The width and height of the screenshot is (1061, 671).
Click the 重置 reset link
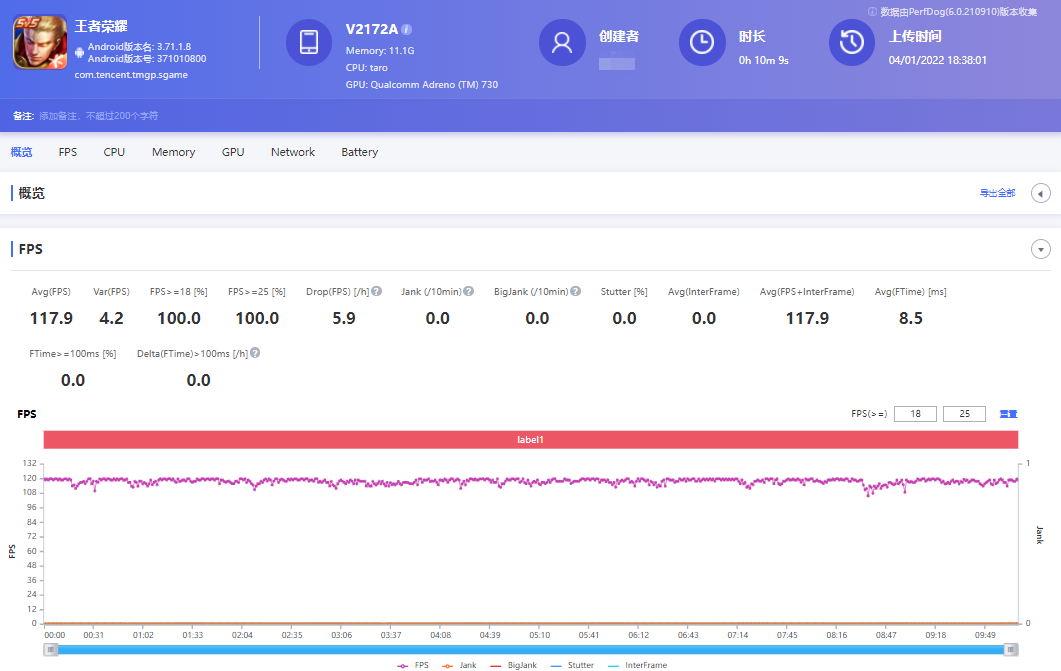[x=1008, y=414]
